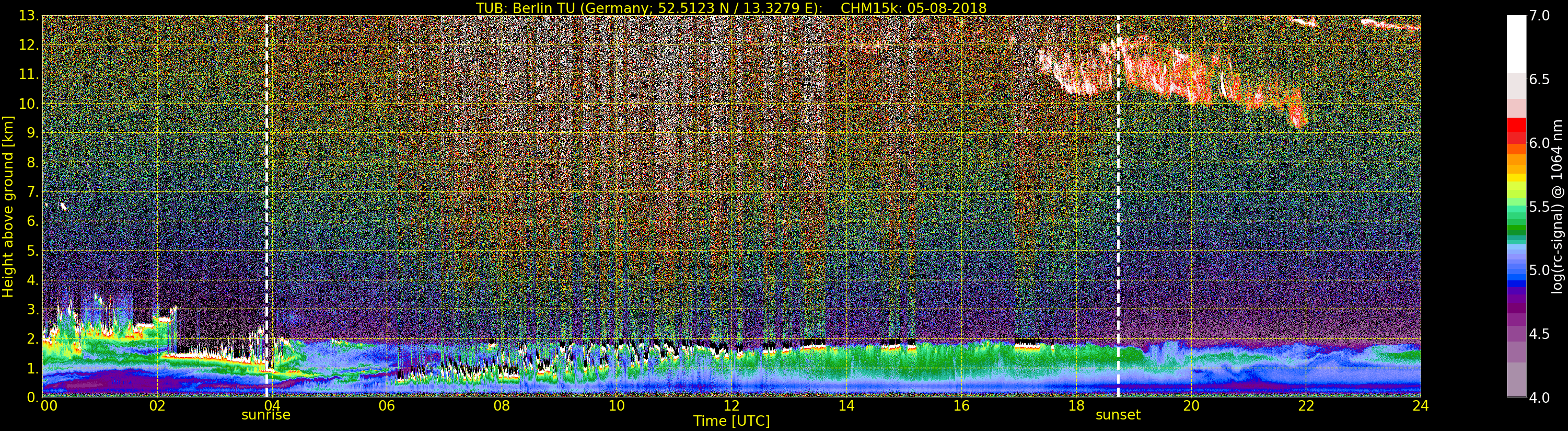
Task: Click the '08' tick on the time axis
Action: 502,406
